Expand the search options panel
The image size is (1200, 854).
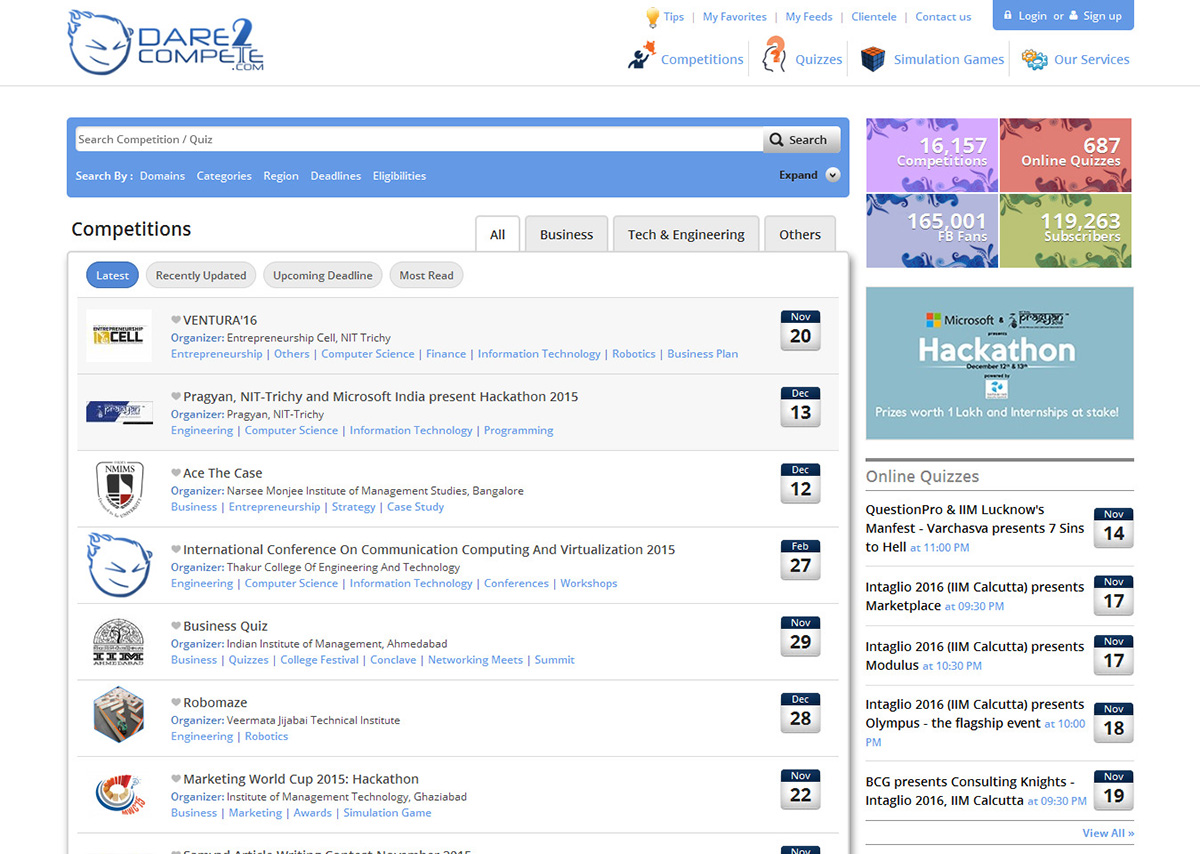(809, 175)
